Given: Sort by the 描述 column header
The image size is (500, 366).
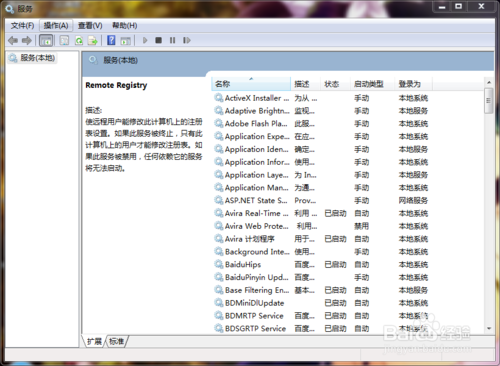Looking at the screenshot, I should (x=306, y=84).
